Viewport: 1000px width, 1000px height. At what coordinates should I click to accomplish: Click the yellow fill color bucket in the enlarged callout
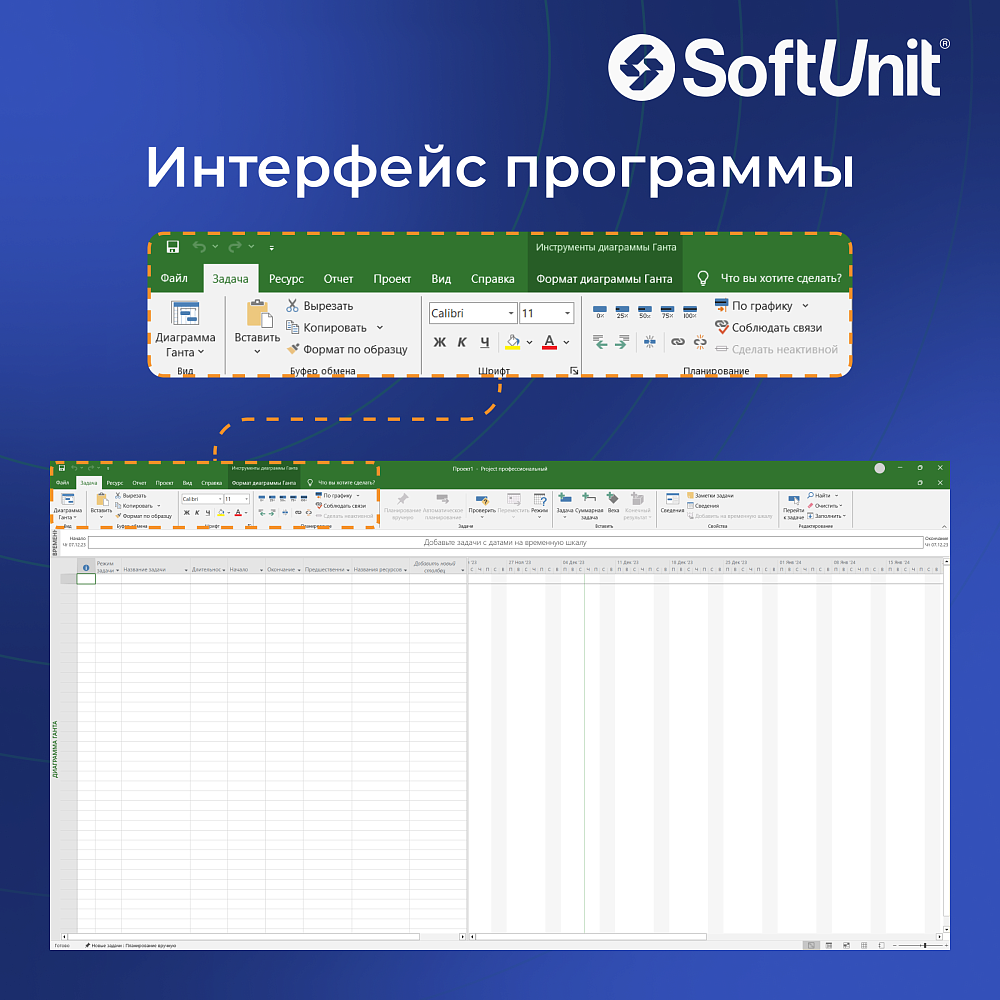(513, 342)
